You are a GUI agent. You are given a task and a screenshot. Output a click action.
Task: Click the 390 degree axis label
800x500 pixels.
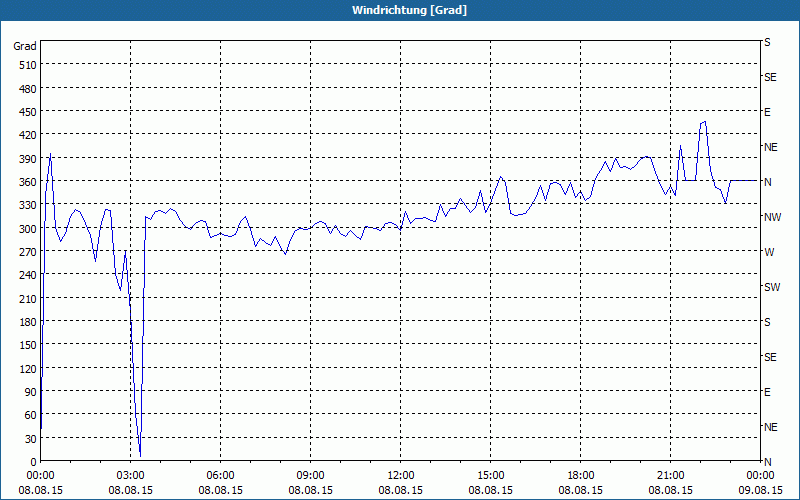[29, 159]
